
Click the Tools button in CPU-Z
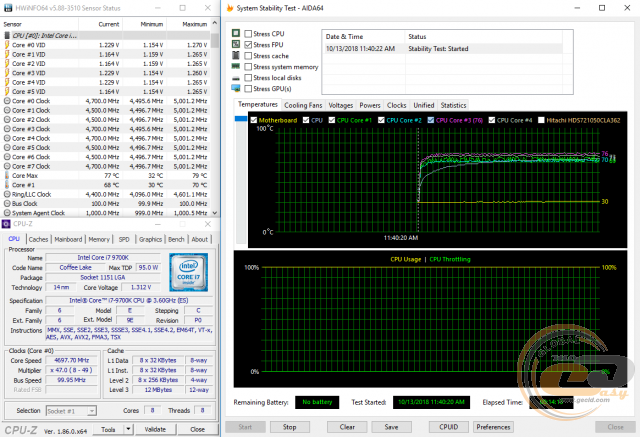pyautogui.click(x=108, y=429)
